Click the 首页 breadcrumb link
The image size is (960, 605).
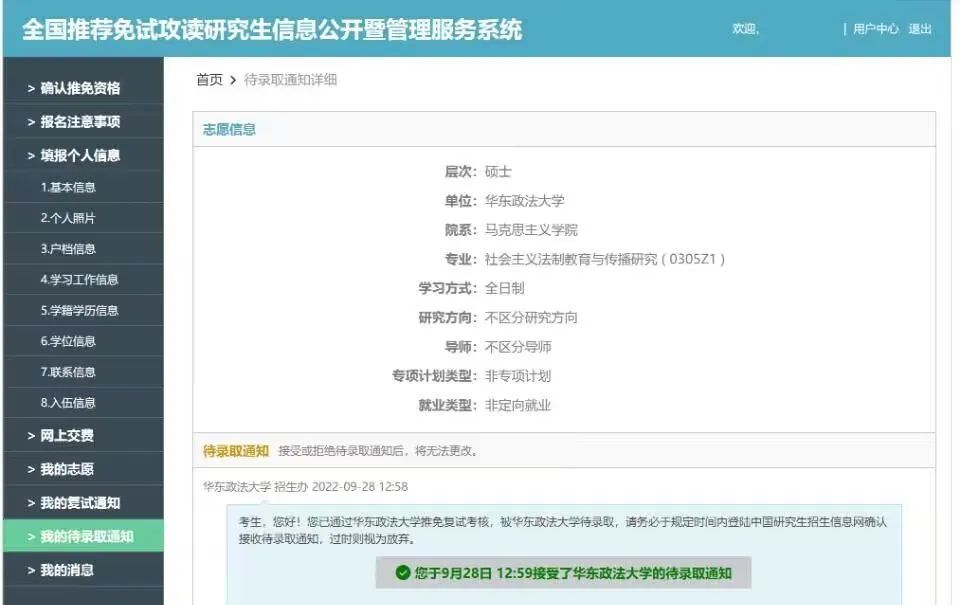tap(209, 80)
